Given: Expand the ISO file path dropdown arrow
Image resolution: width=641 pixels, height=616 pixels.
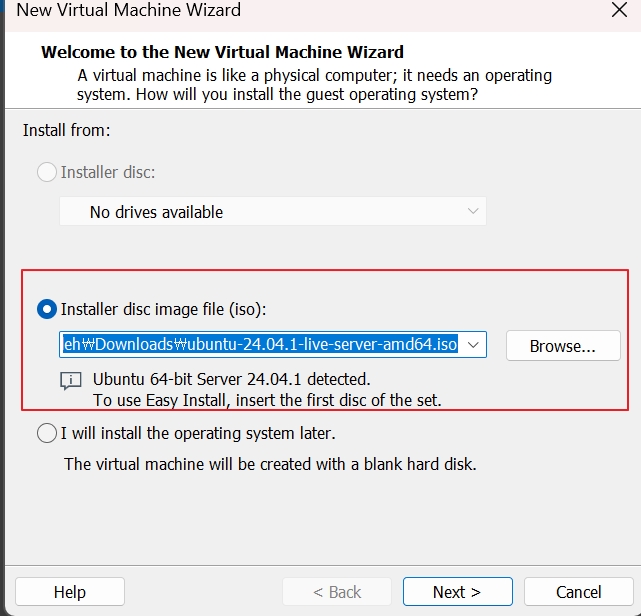Looking at the screenshot, I should click(473, 345).
